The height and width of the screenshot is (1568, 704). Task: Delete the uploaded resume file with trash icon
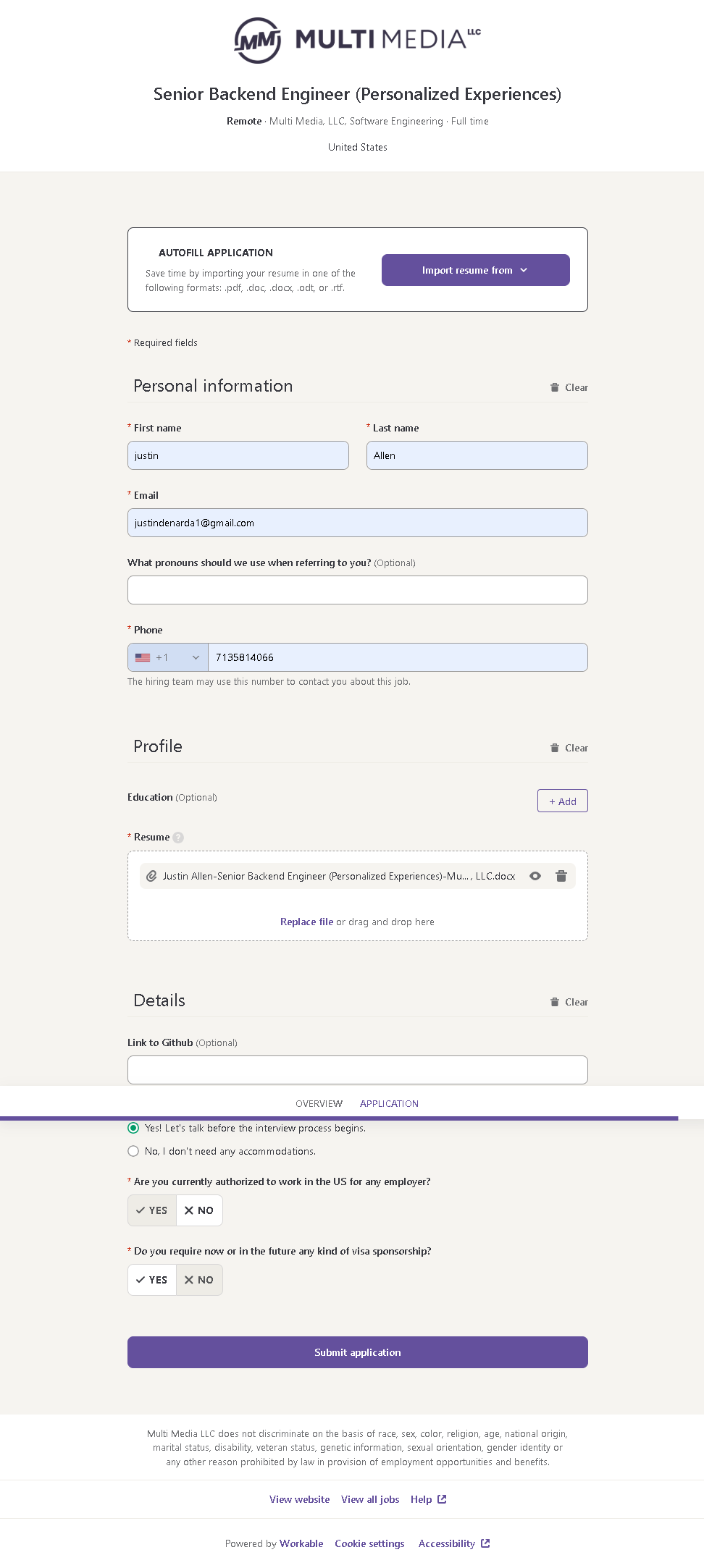click(561, 876)
